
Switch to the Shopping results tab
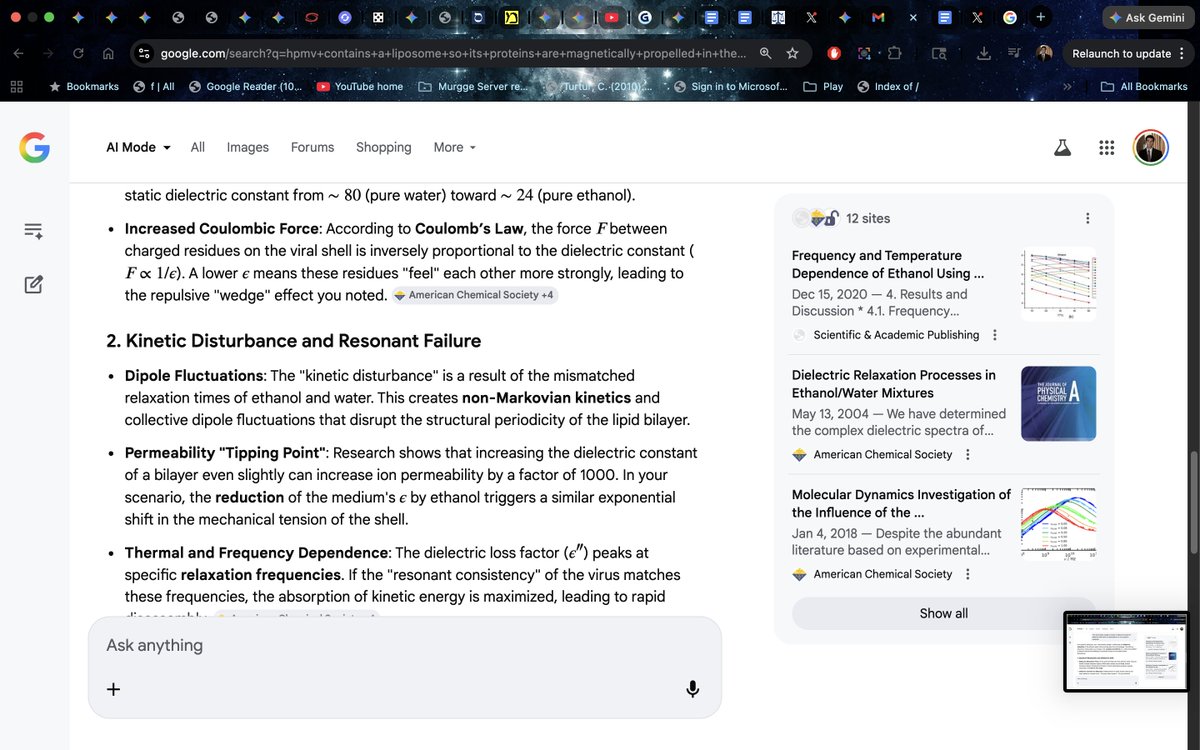point(384,147)
